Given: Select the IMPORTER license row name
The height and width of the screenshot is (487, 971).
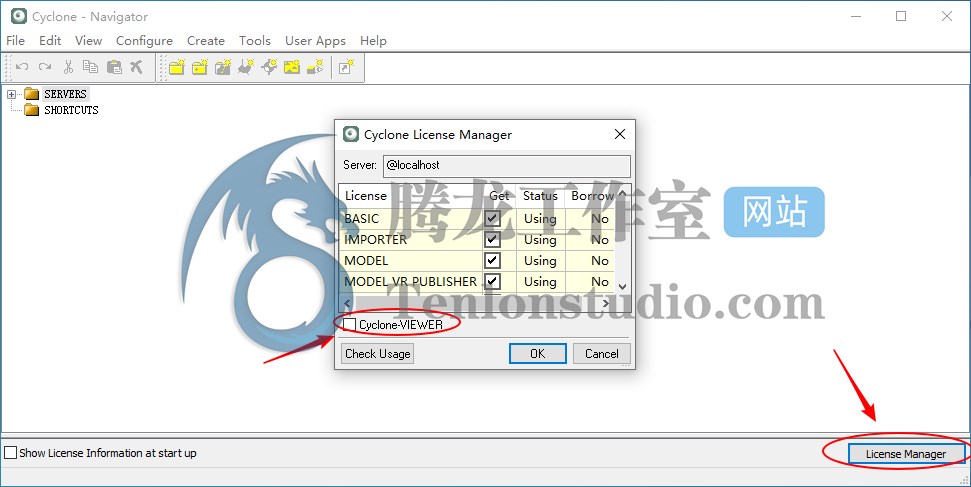Looking at the screenshot, I should click(376, 240).
